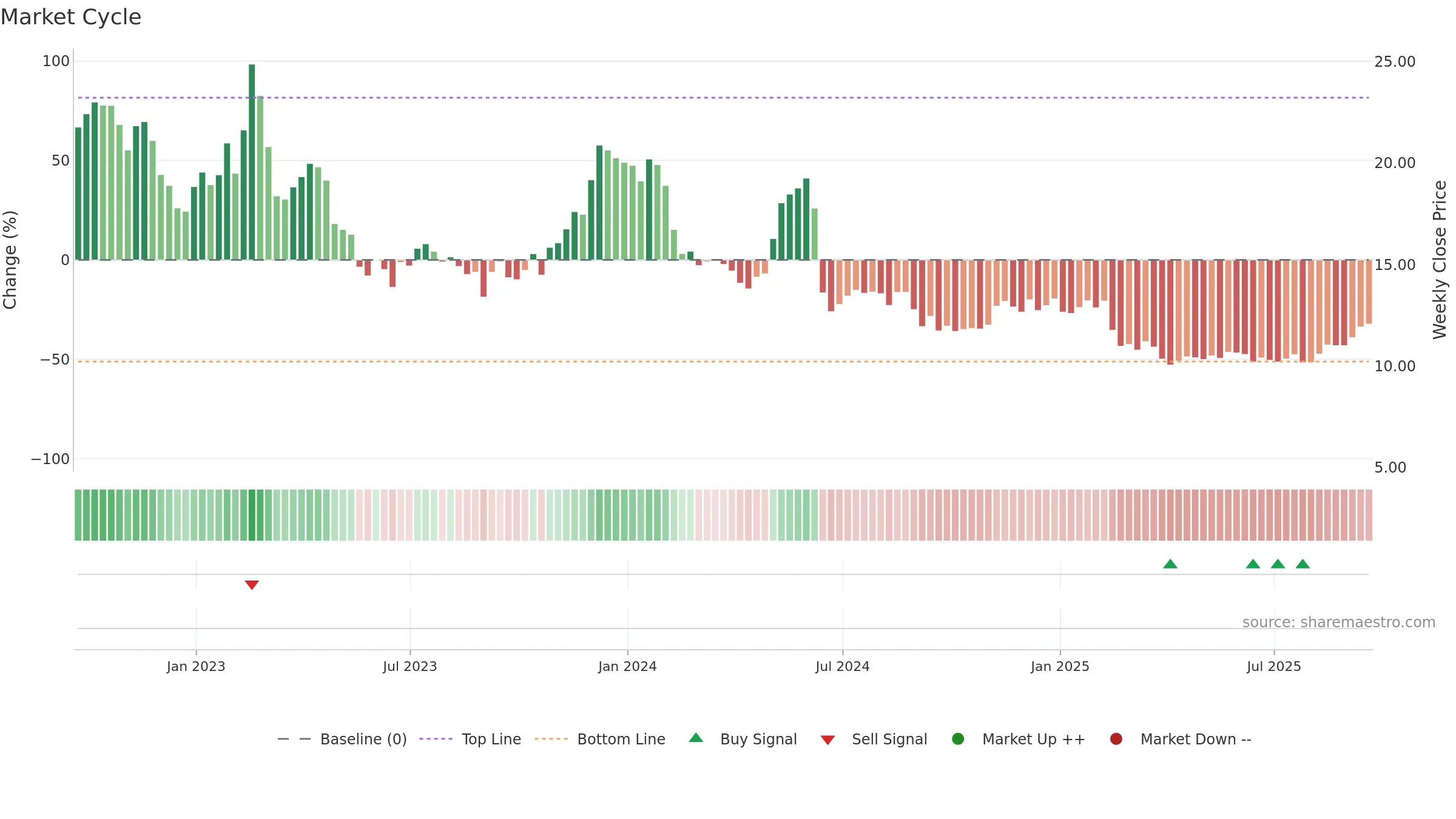Toggle Bottom Line legend entry
This screenshot has height=819, width=1456.
(x=600, y=739)
